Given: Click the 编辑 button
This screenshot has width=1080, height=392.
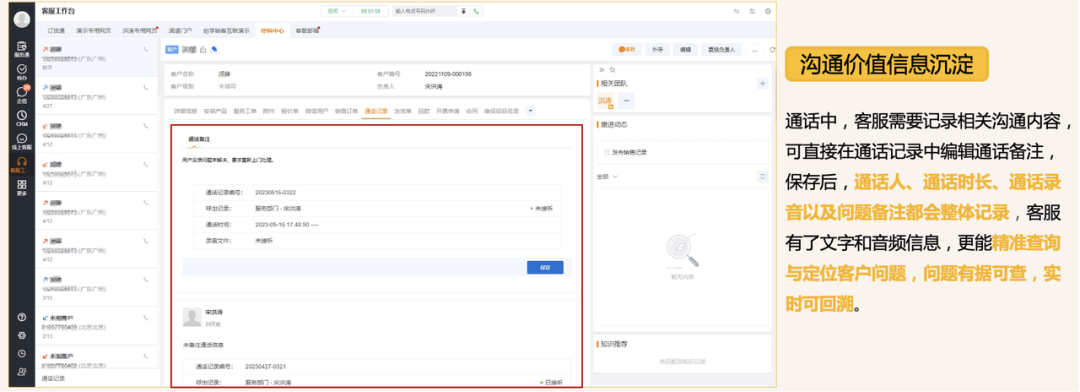Looking at the screenshot, I should 686,50.
